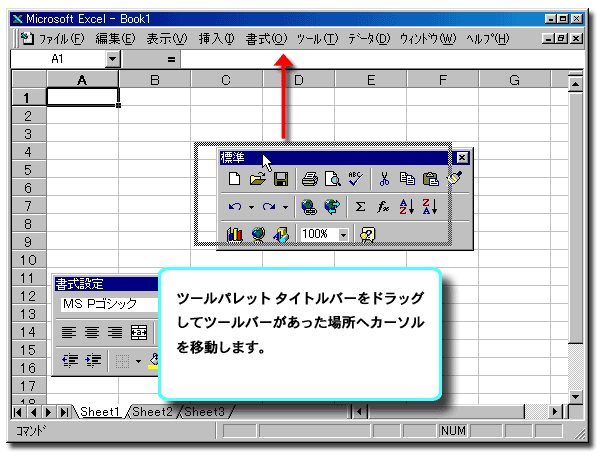Switch to the Sheet3 tab
Viewport: 600px width, 456px height.
[x=205, y=412]
